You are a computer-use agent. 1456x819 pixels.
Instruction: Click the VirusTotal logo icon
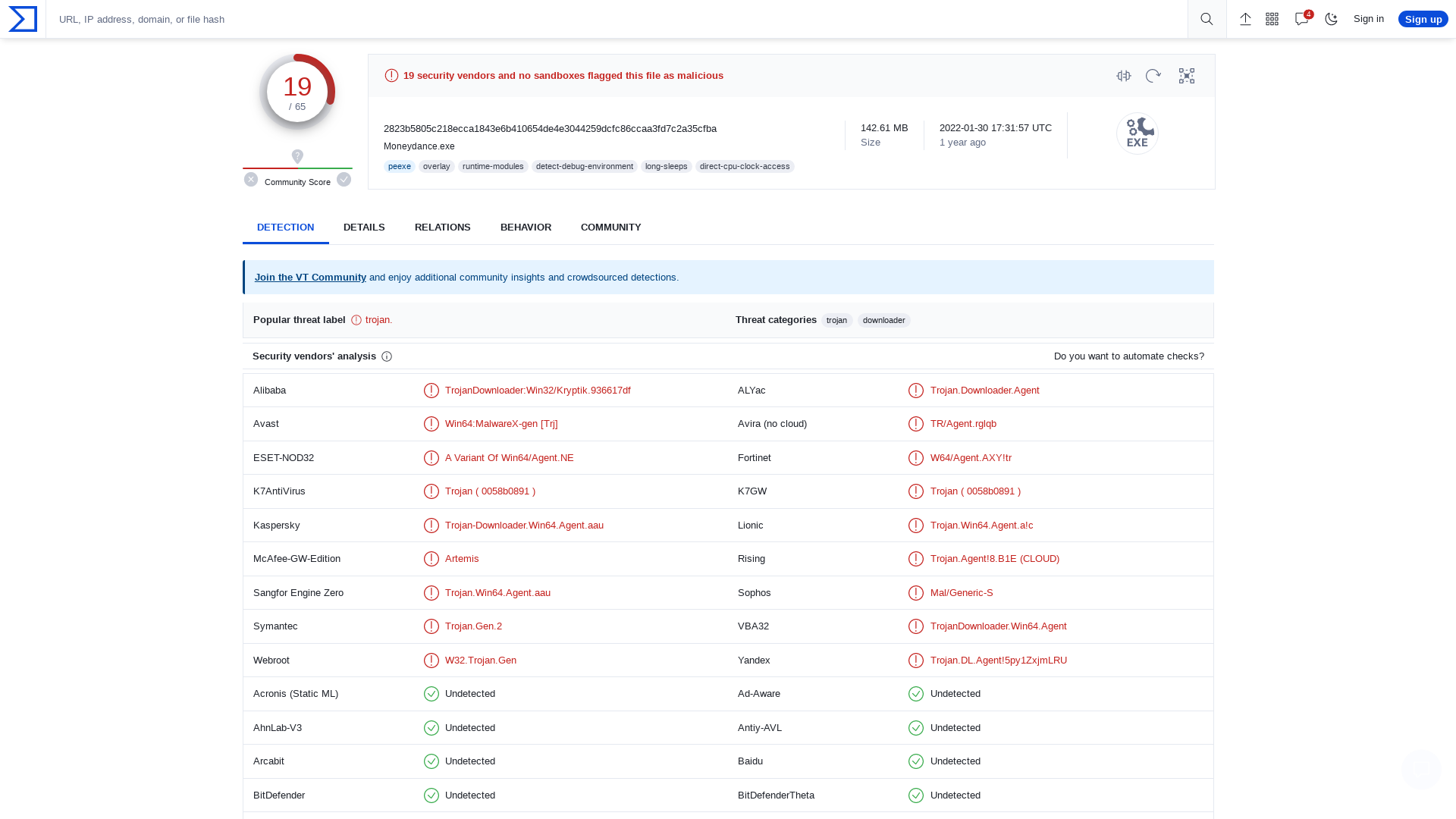coord(23,19)
